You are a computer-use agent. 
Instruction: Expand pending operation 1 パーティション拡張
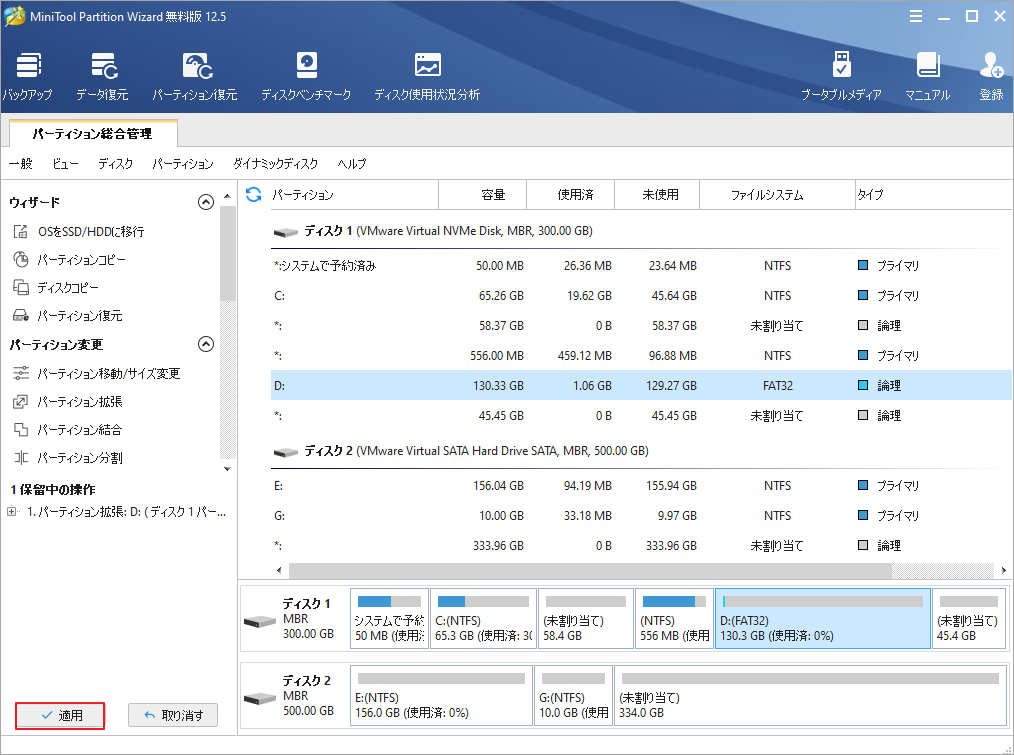pyautogui.click(x=11, y=512)
